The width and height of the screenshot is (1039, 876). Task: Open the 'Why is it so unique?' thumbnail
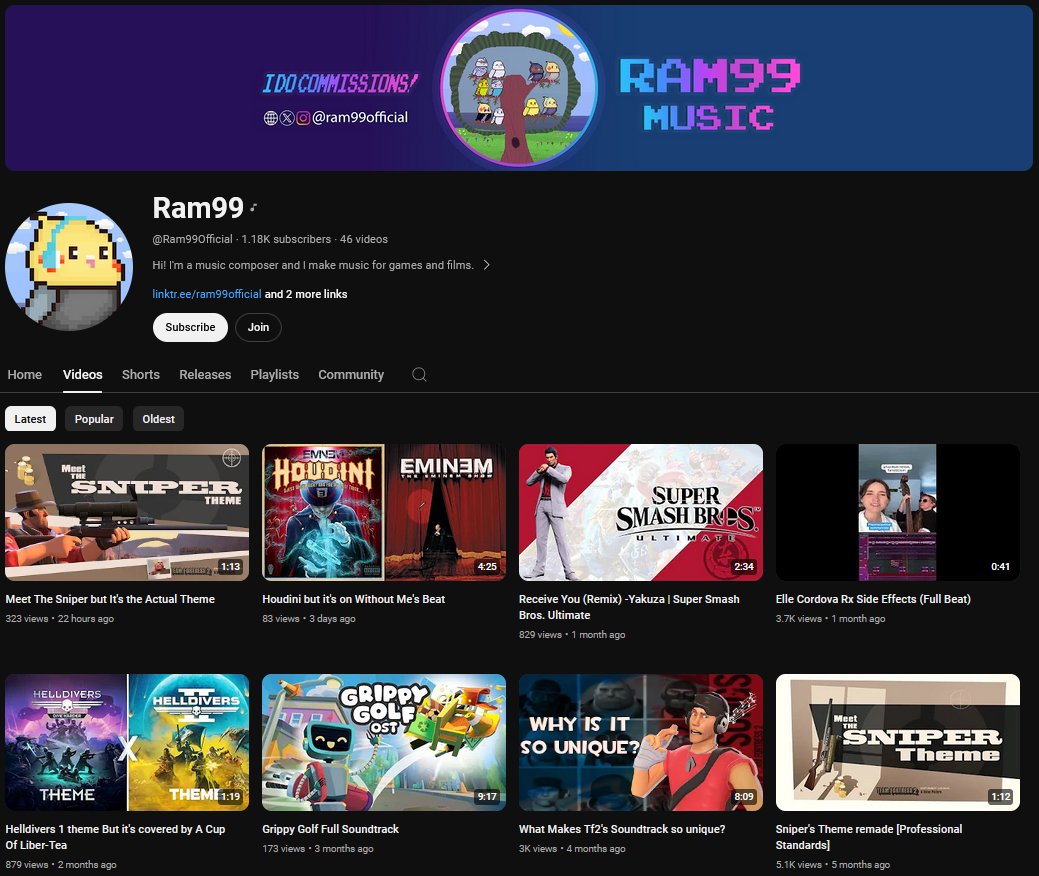tap(641, 742)
